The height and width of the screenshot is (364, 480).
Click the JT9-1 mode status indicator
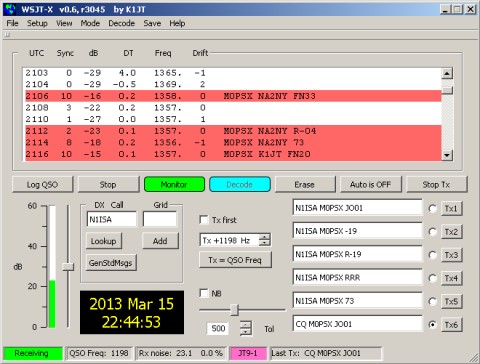click(x=248, y=353)
